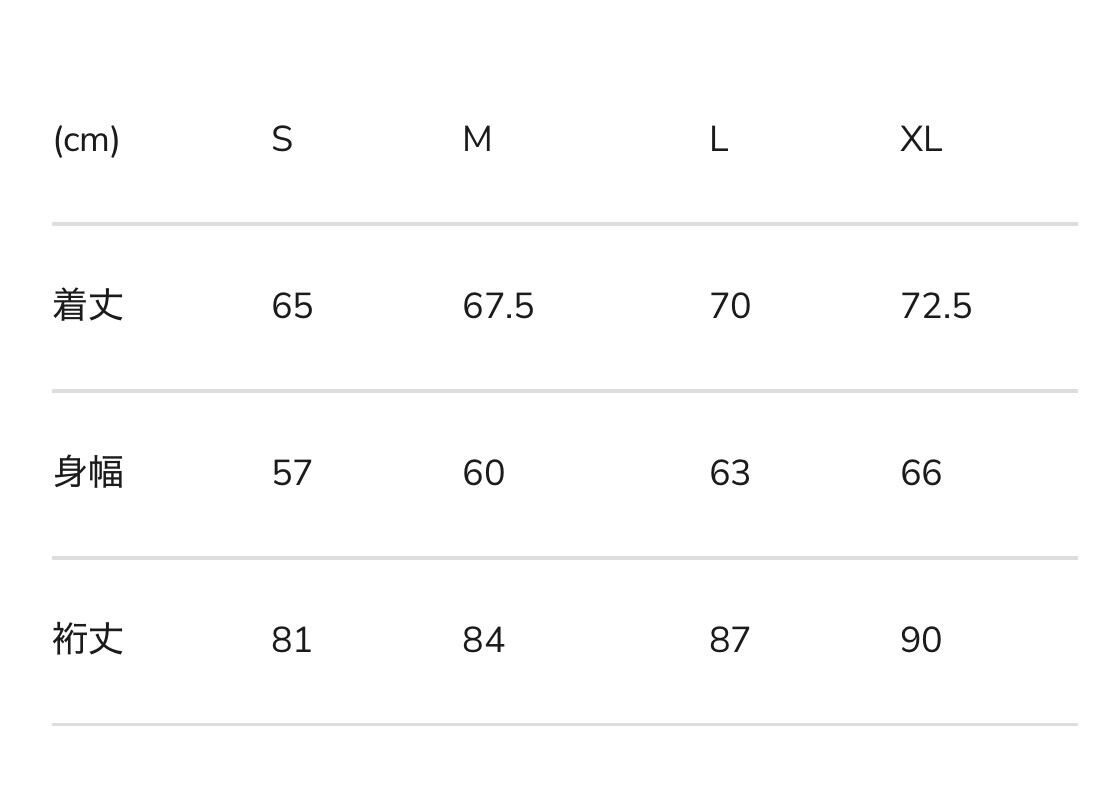Select the M size column header
Image resolution: width=1111 pixels, height=788 pixels.
[x=477, y=140]
